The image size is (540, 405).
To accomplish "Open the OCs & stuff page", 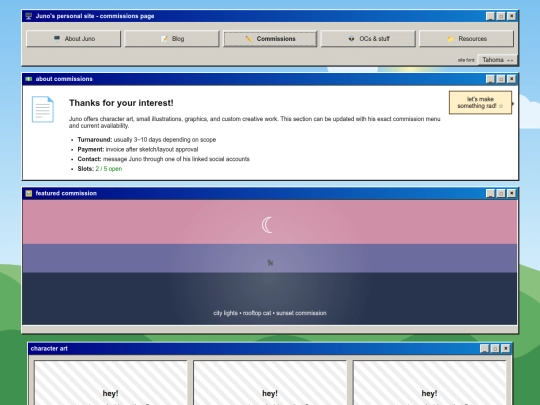I will (x=368, y=39).
